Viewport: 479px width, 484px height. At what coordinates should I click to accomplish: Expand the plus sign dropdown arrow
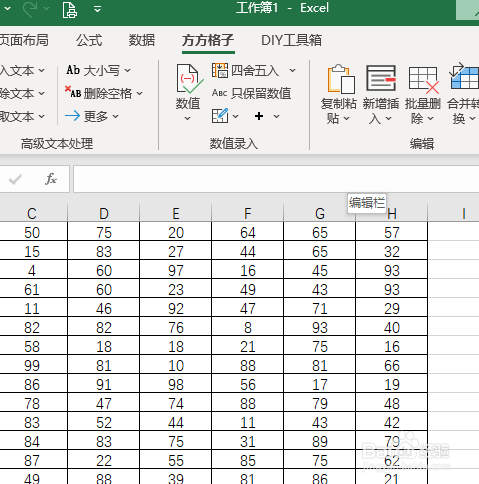276,116
